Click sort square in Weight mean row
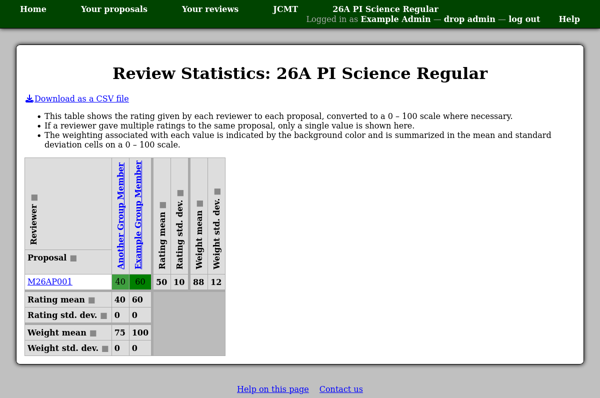This screenshot has width=600, height=398. click(x=93, y=333)
